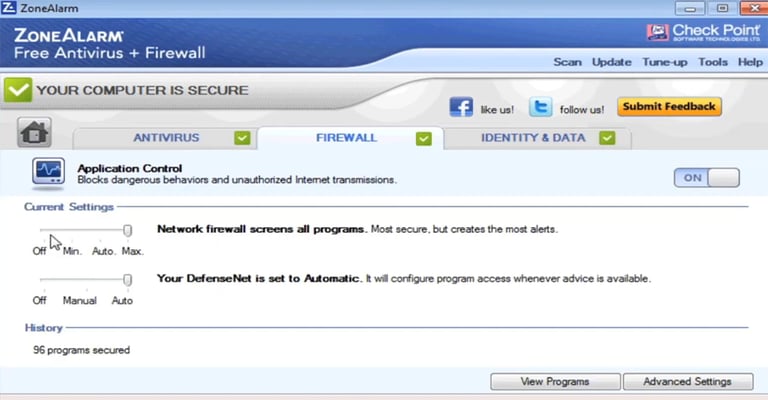Viewport: 768px width, 400px height.
Task: Click Antivirus tab green check icon
Action: tap(242, 138)
